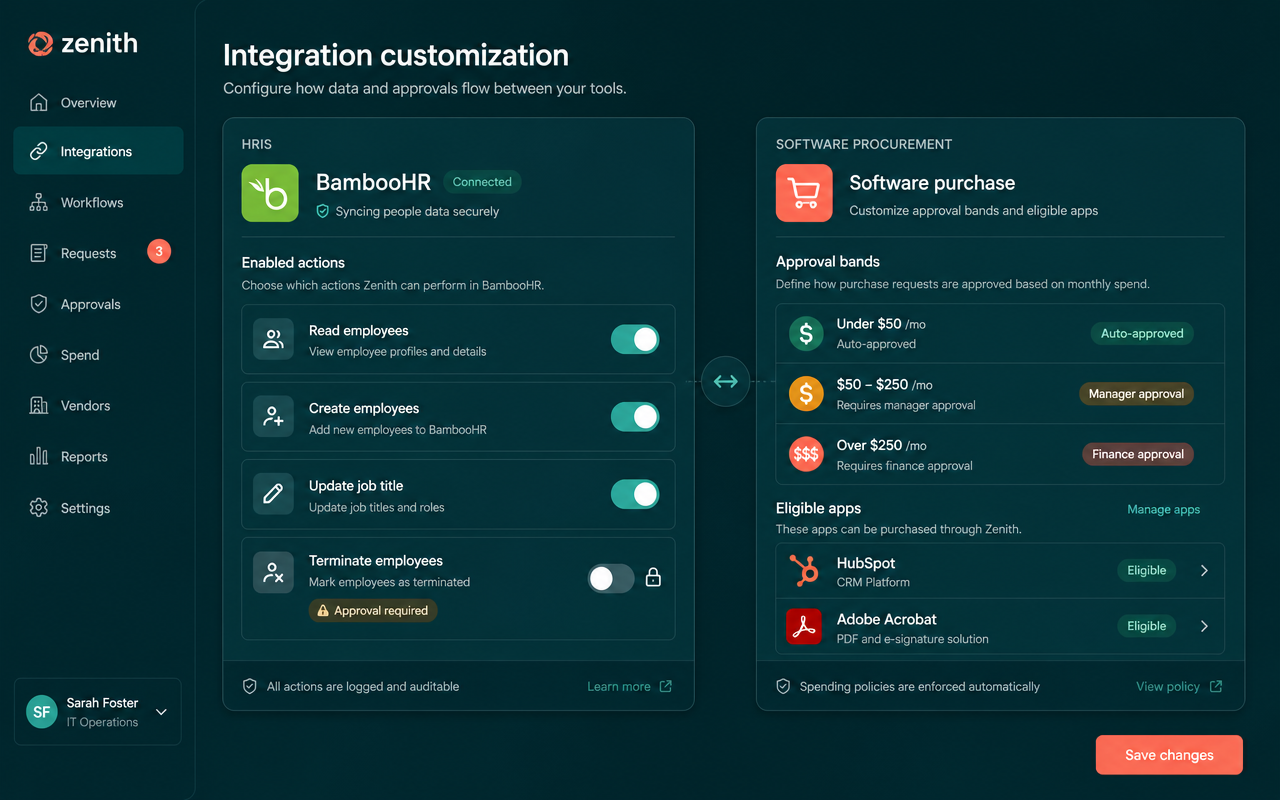Turn off the Create employees switch
The width and height of the screenshot is (1280, 800).
tap(635, 417)
